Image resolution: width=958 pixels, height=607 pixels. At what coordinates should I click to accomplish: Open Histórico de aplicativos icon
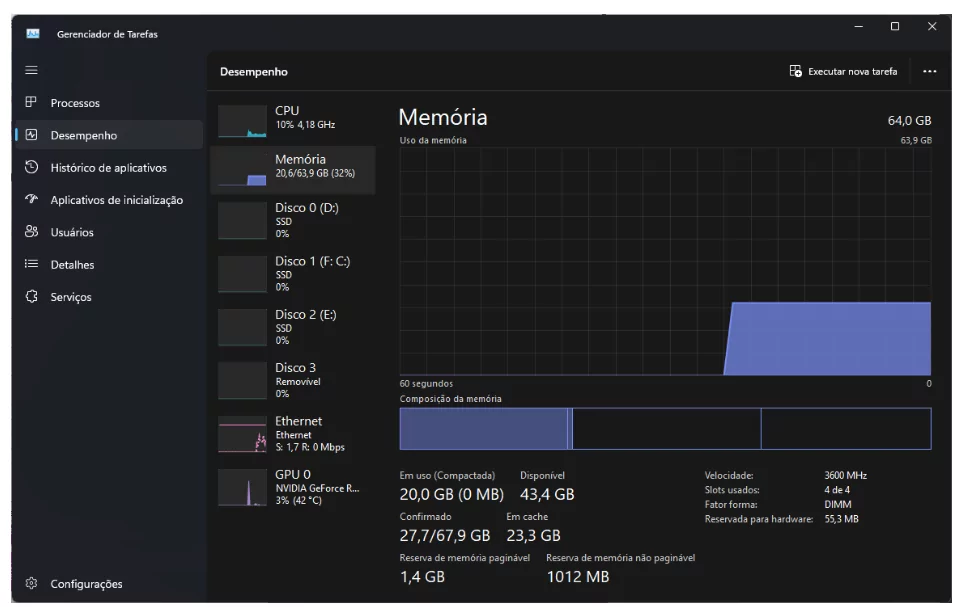(x=31, y=167)
